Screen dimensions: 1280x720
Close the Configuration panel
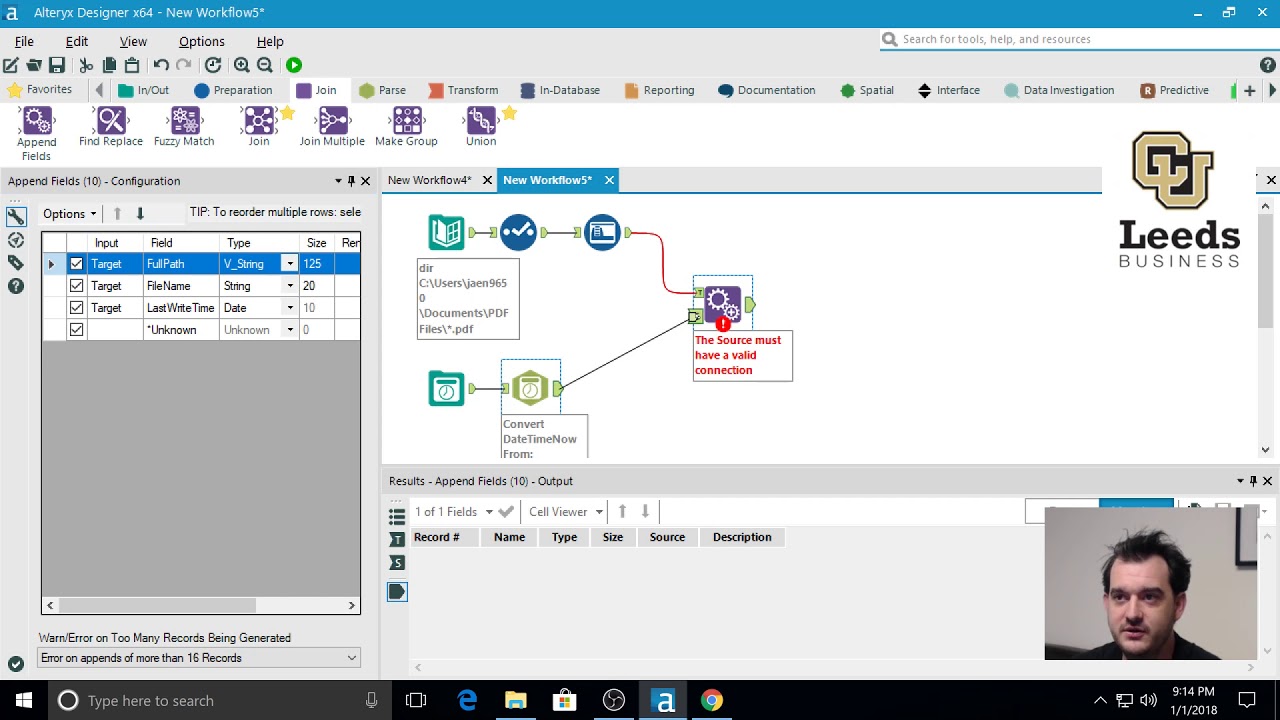(x=365, y=181)
